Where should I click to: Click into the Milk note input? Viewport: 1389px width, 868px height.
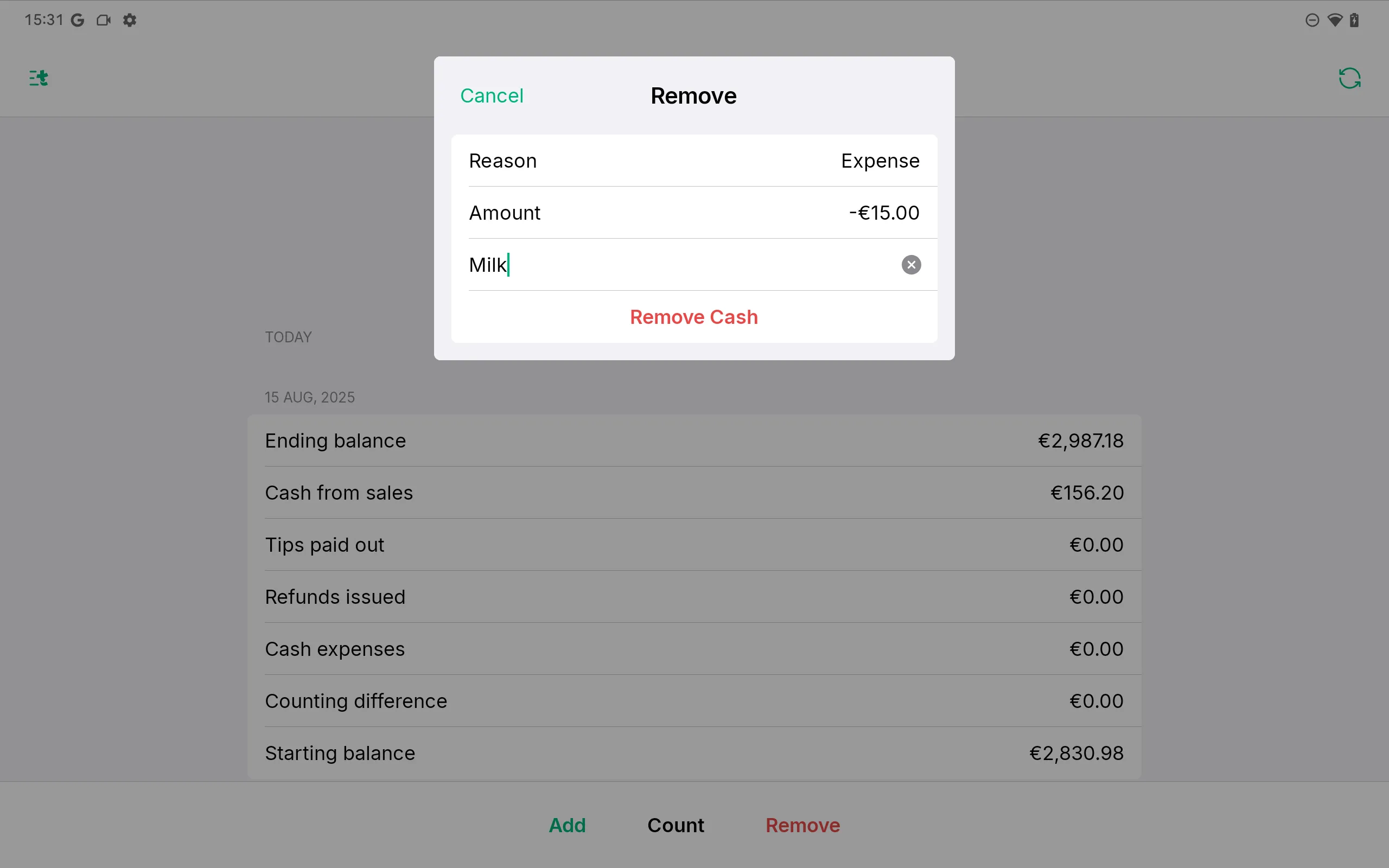pos(677,265)
